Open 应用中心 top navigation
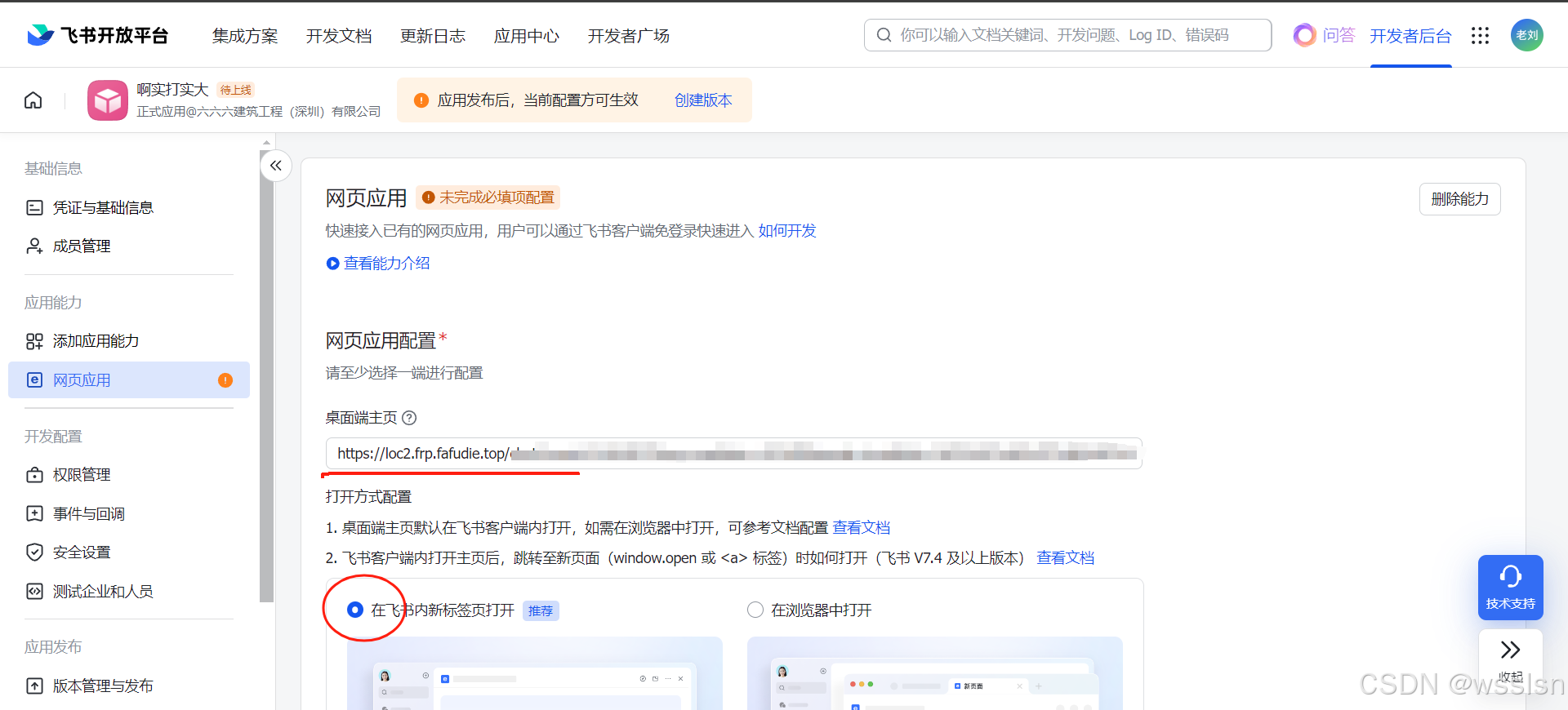This screenshot has width=1568, height=710. tap(527, 36)
